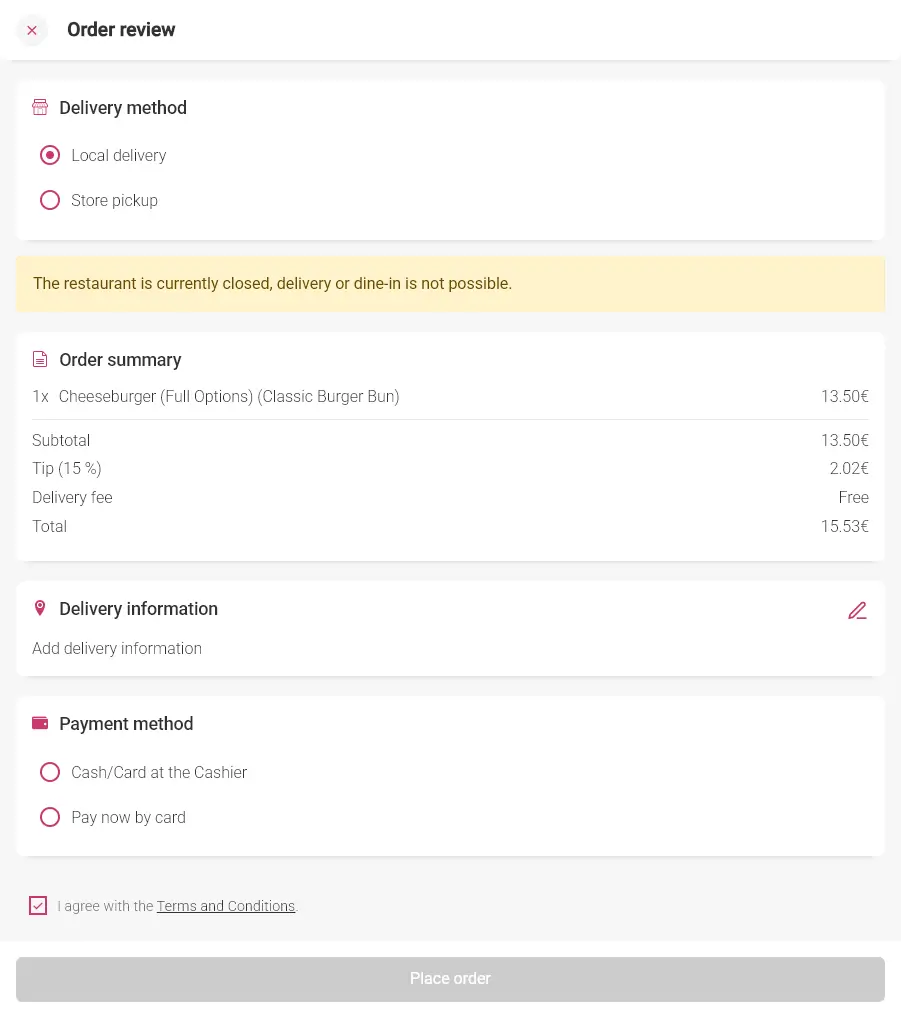The width and height of the screenshot is (901, 1018).
Task: Click the location pin icon beside Delivery information
Action: pos(40,608)
